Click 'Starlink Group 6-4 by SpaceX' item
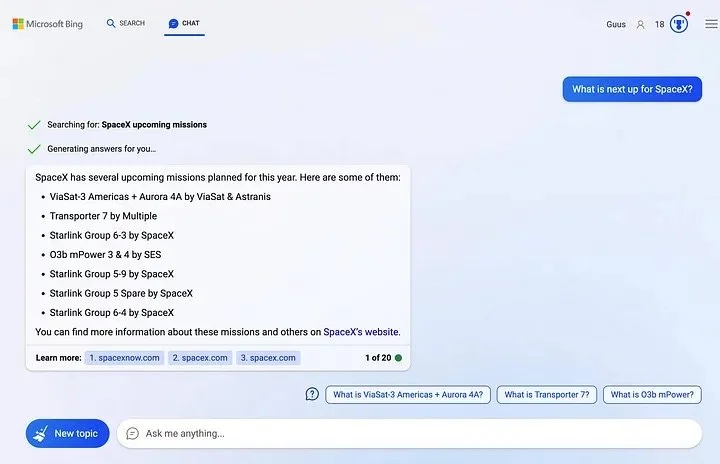This screenshot has width=720, height=464. click(x=112, y=312)
